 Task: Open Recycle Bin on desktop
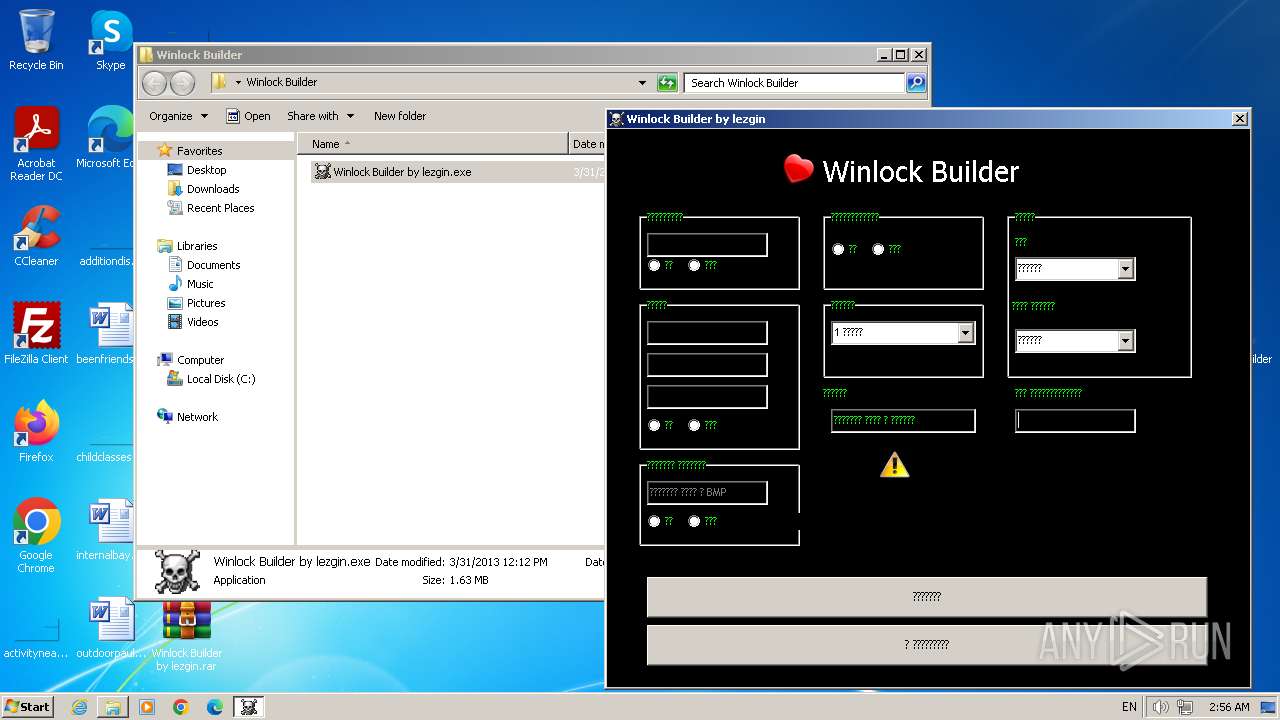(36, 40)
